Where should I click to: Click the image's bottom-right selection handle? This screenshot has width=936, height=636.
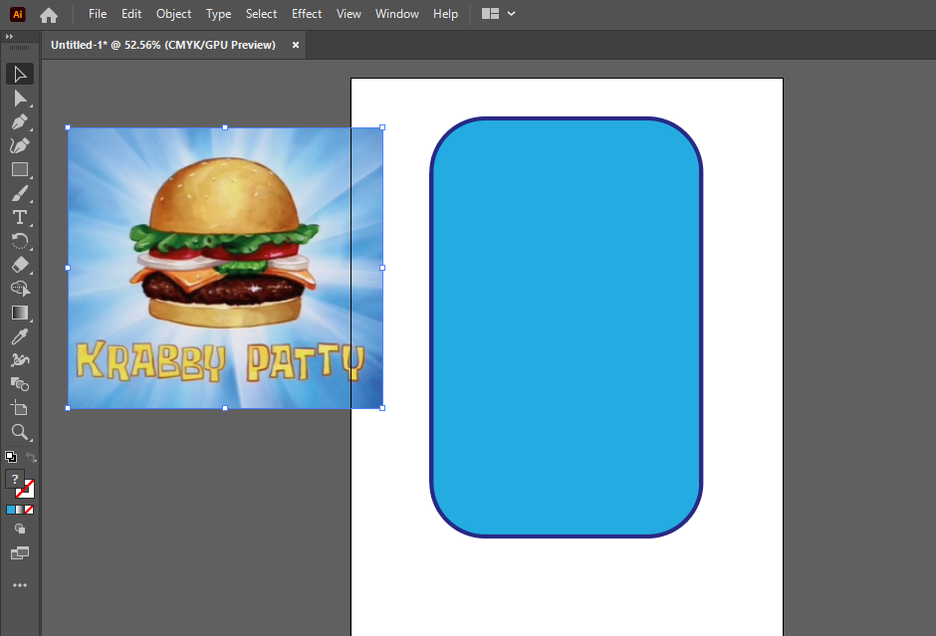pos(383,408)
